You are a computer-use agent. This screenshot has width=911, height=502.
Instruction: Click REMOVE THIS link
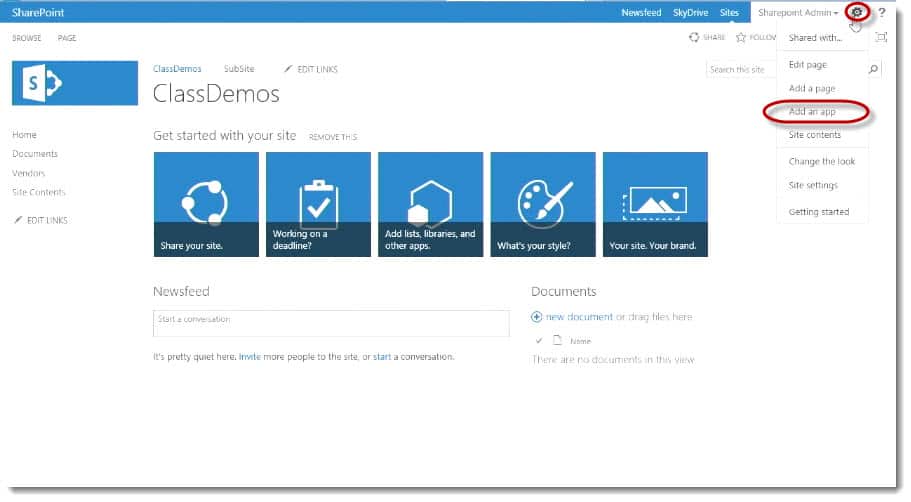(x=333, y=137)
